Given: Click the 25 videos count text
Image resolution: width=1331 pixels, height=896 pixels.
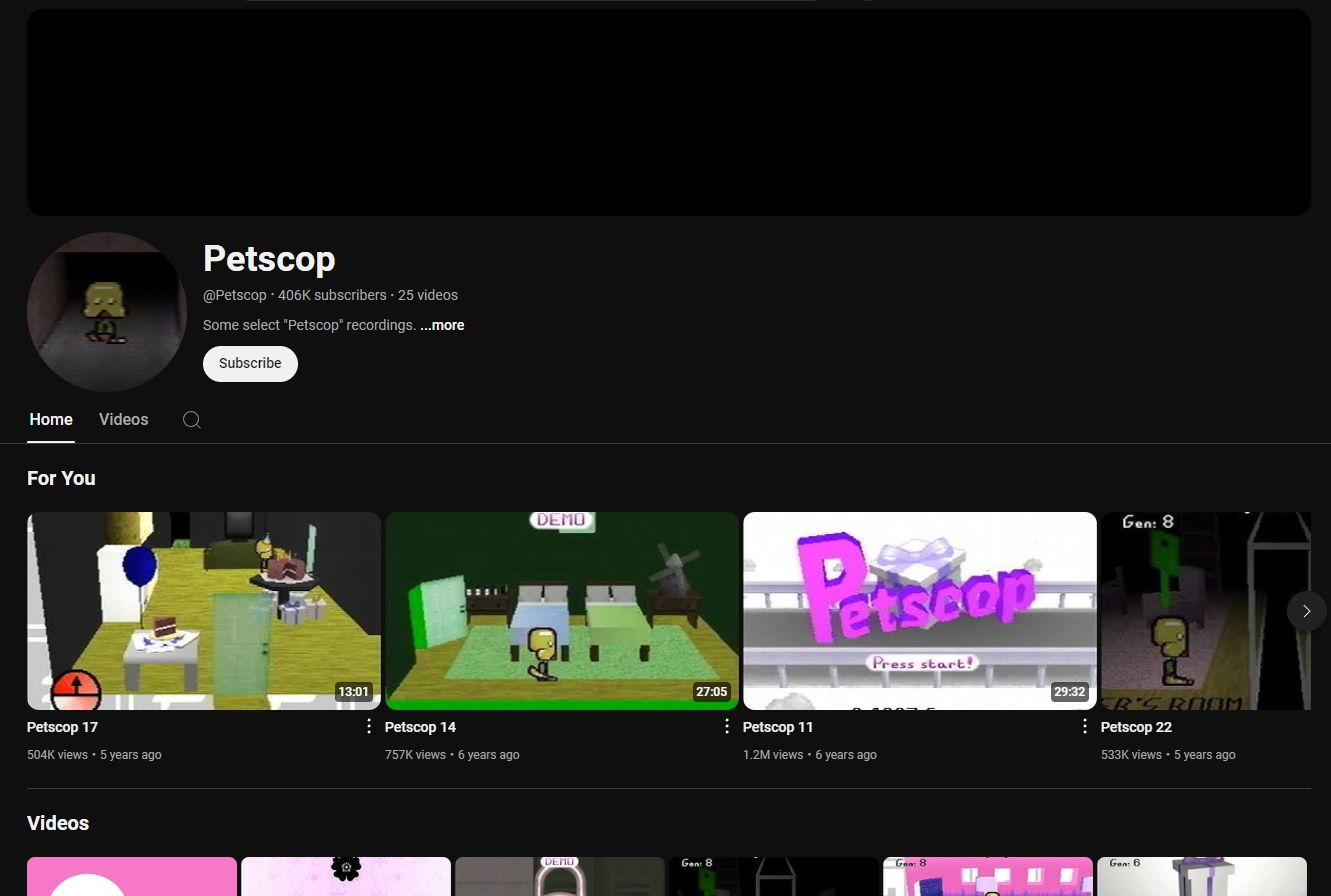Looking at the screenshot, I should (x=428, y=295).
